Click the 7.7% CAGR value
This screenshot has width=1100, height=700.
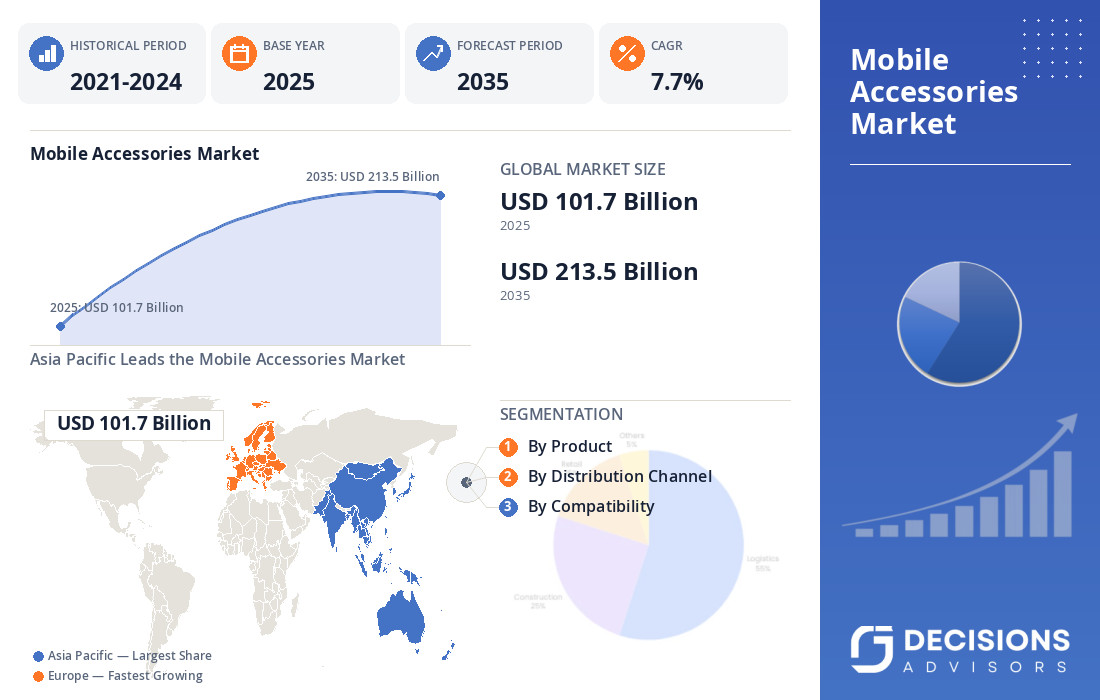677,82
